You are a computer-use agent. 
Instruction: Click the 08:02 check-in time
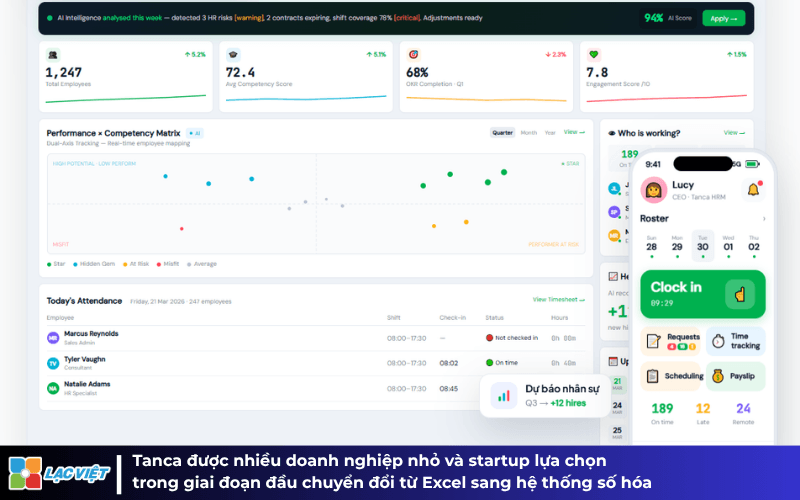click(x=448, y=363)
